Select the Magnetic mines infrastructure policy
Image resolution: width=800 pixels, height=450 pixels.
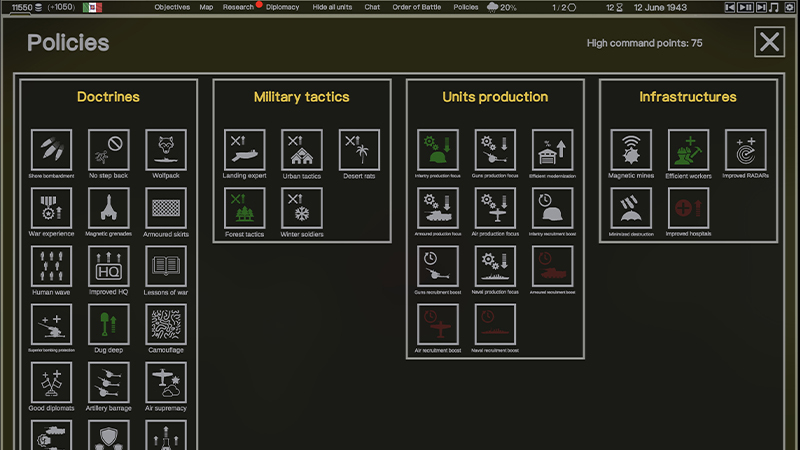pyautogui.click(x=631, y=149)
